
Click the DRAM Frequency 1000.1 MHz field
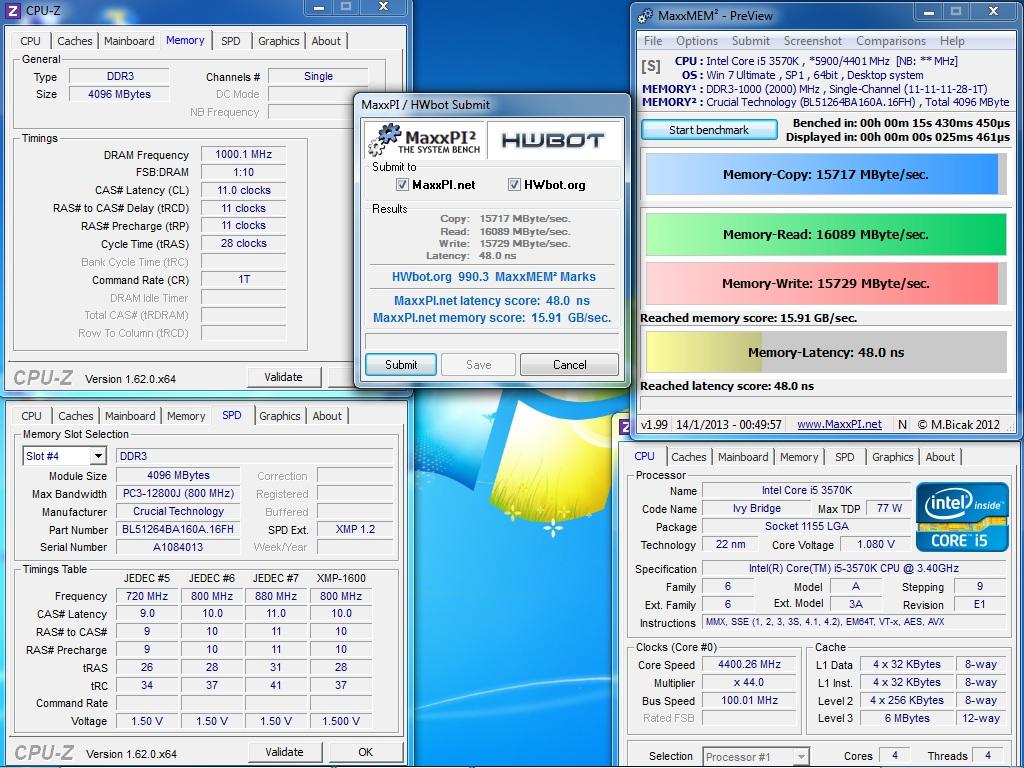[243, 155]
